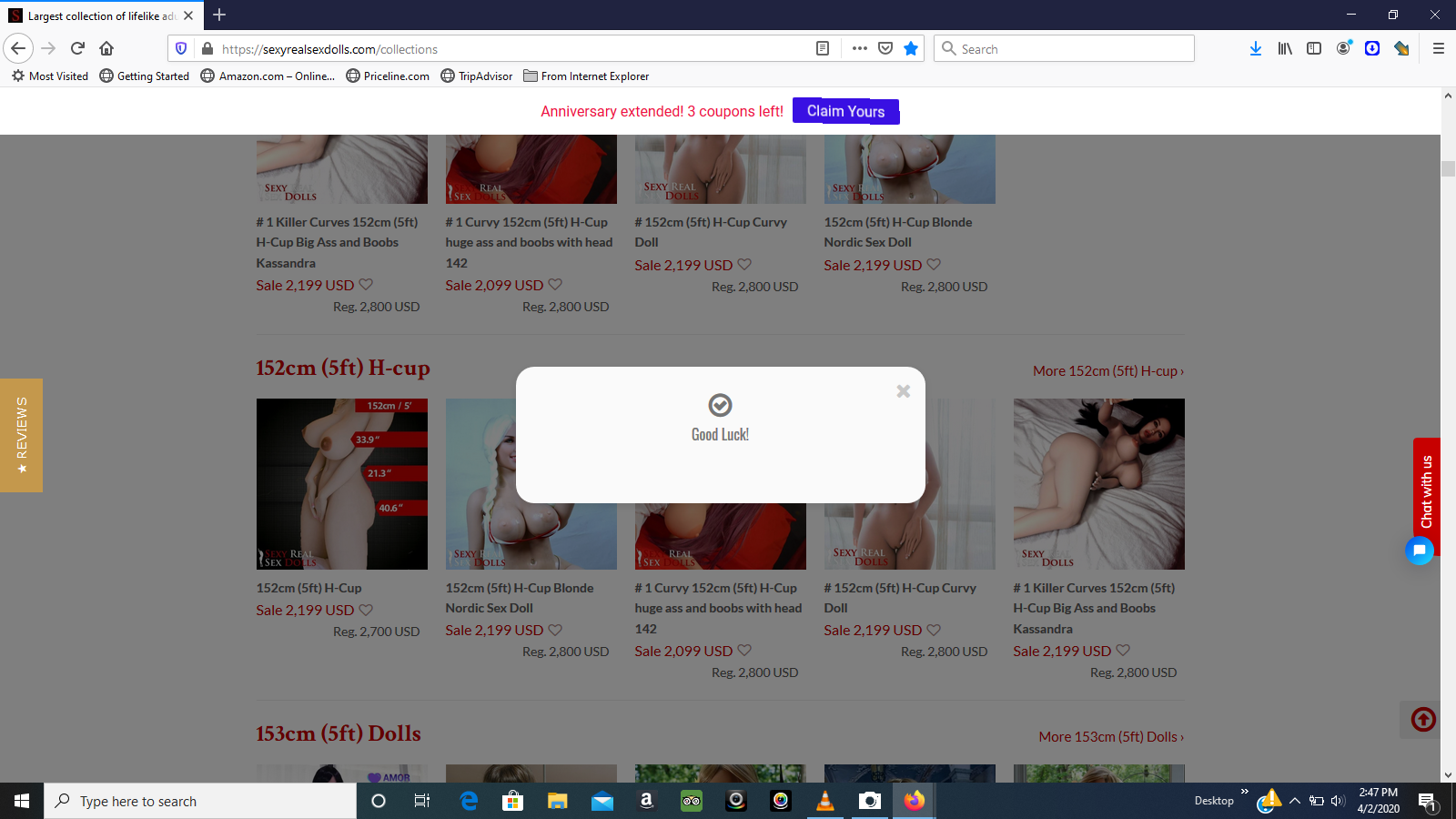Open the Firefox hamburger application menu

coord(1439,48)
